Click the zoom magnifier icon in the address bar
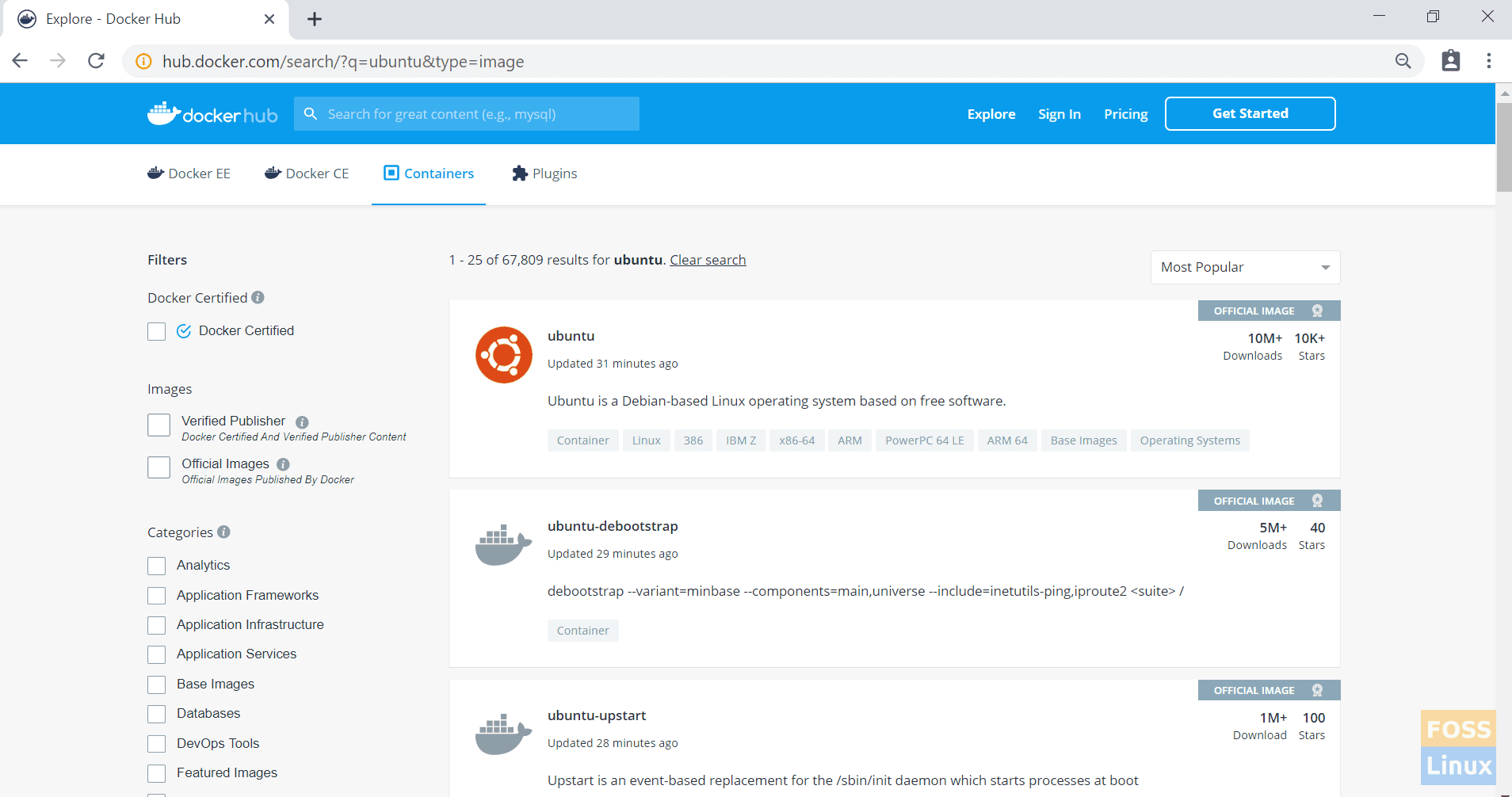Screen dimensions: 1512x797 [1403, 61]
